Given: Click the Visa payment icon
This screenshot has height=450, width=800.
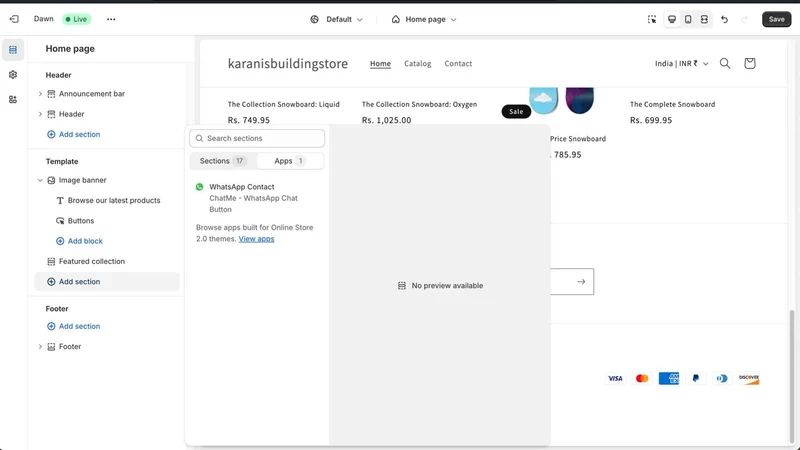Looking at the screenshot, I should [615, 378].
